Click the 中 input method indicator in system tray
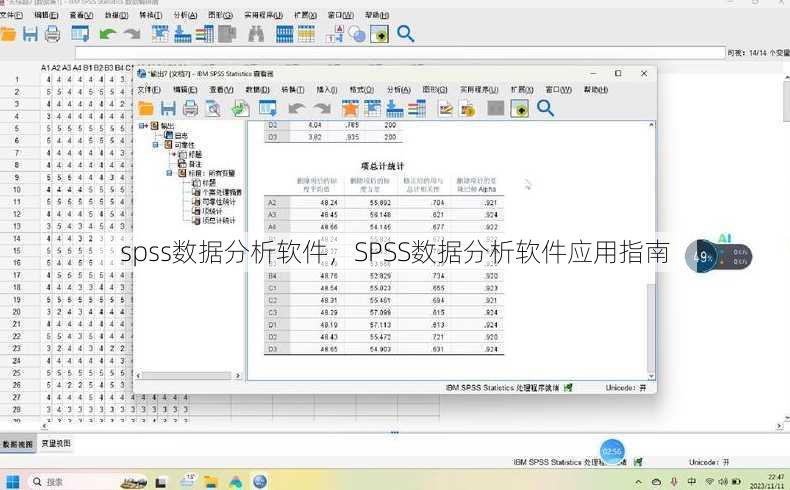This screenshot has width=790, height=490. (x=692, y=481)
